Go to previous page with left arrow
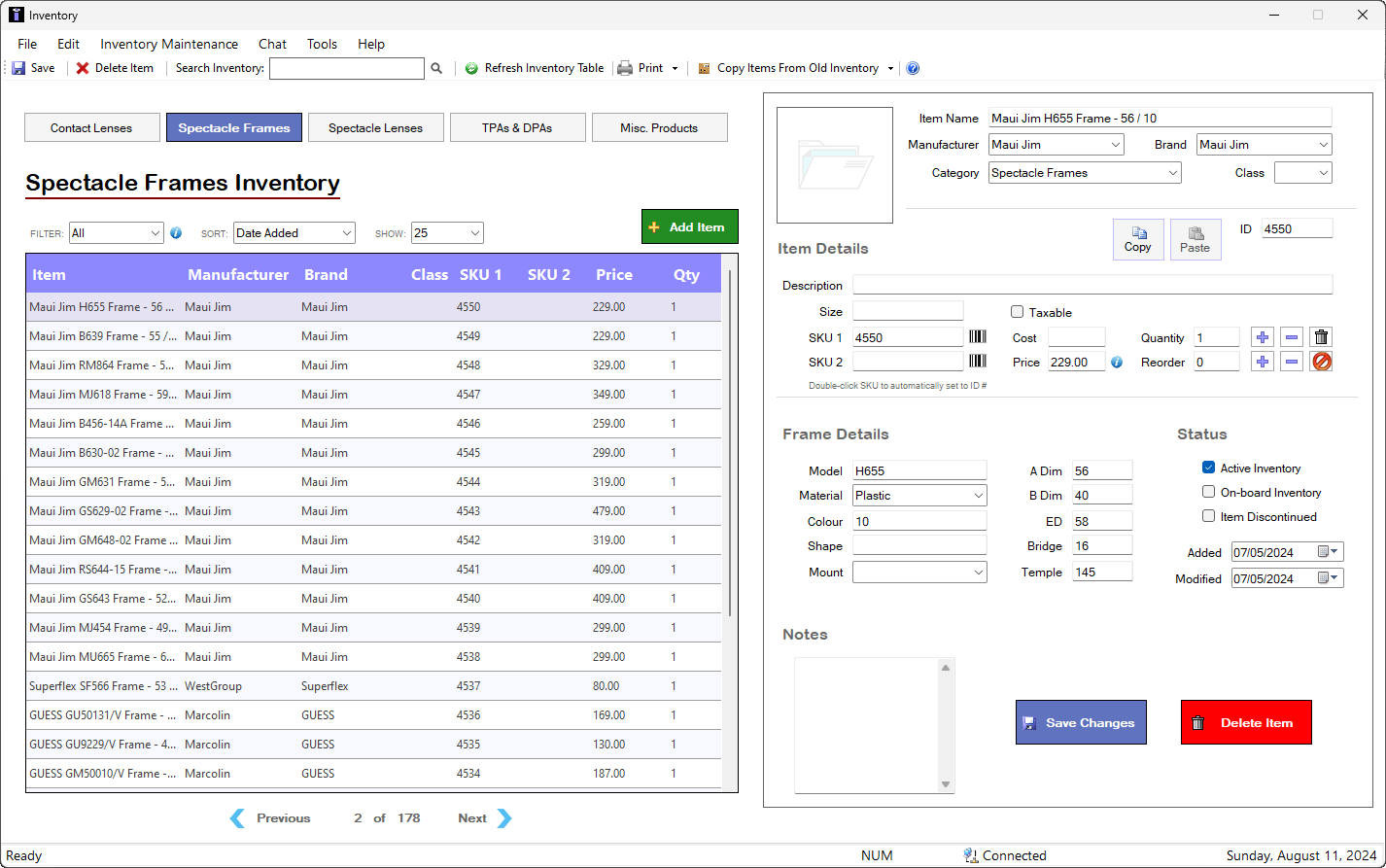1386x868 pixels. (237, 818)
